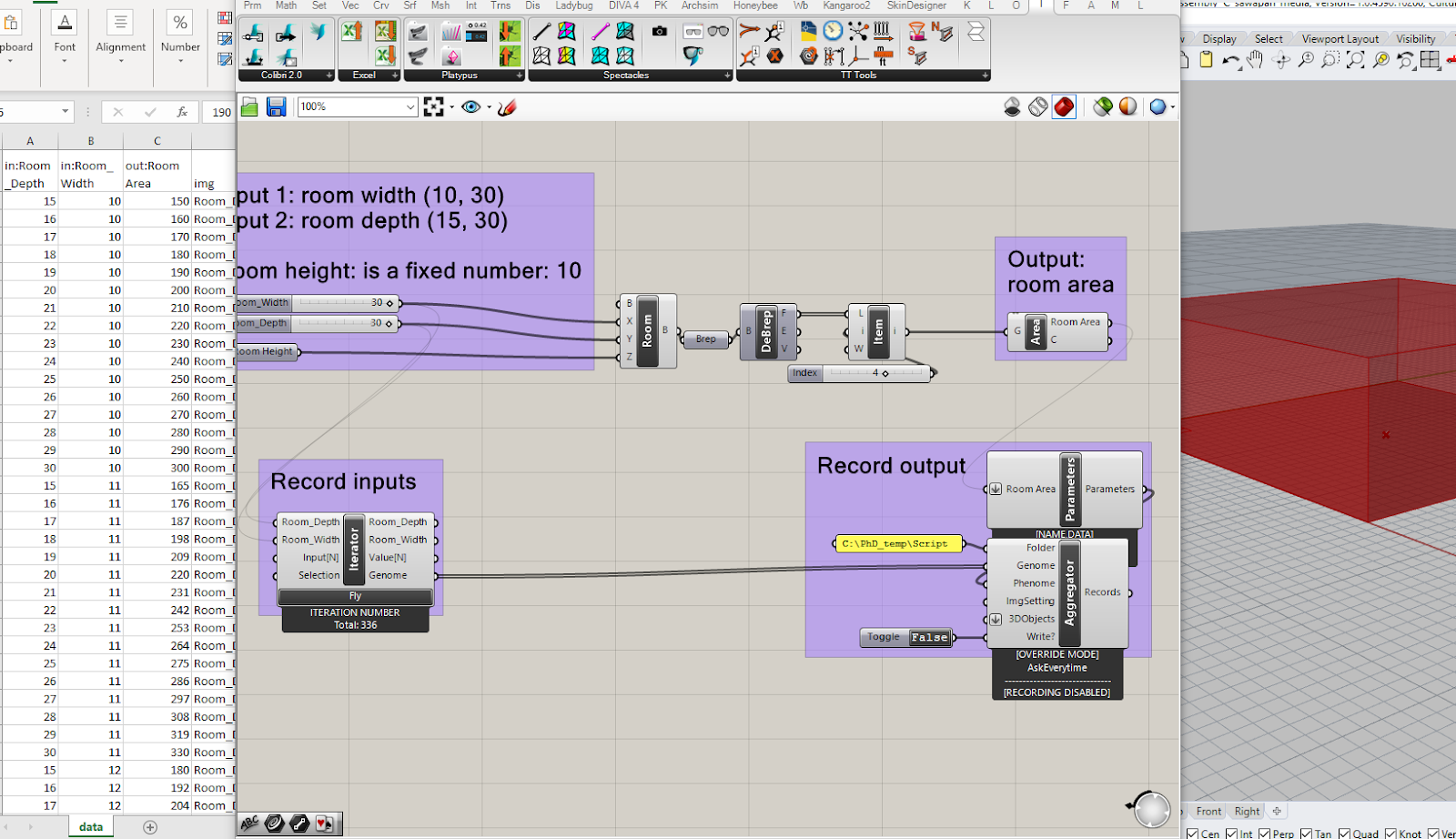Click the Excel percent Number format icon
This screenshot has height=839, width=1456.
click(180, 22)
